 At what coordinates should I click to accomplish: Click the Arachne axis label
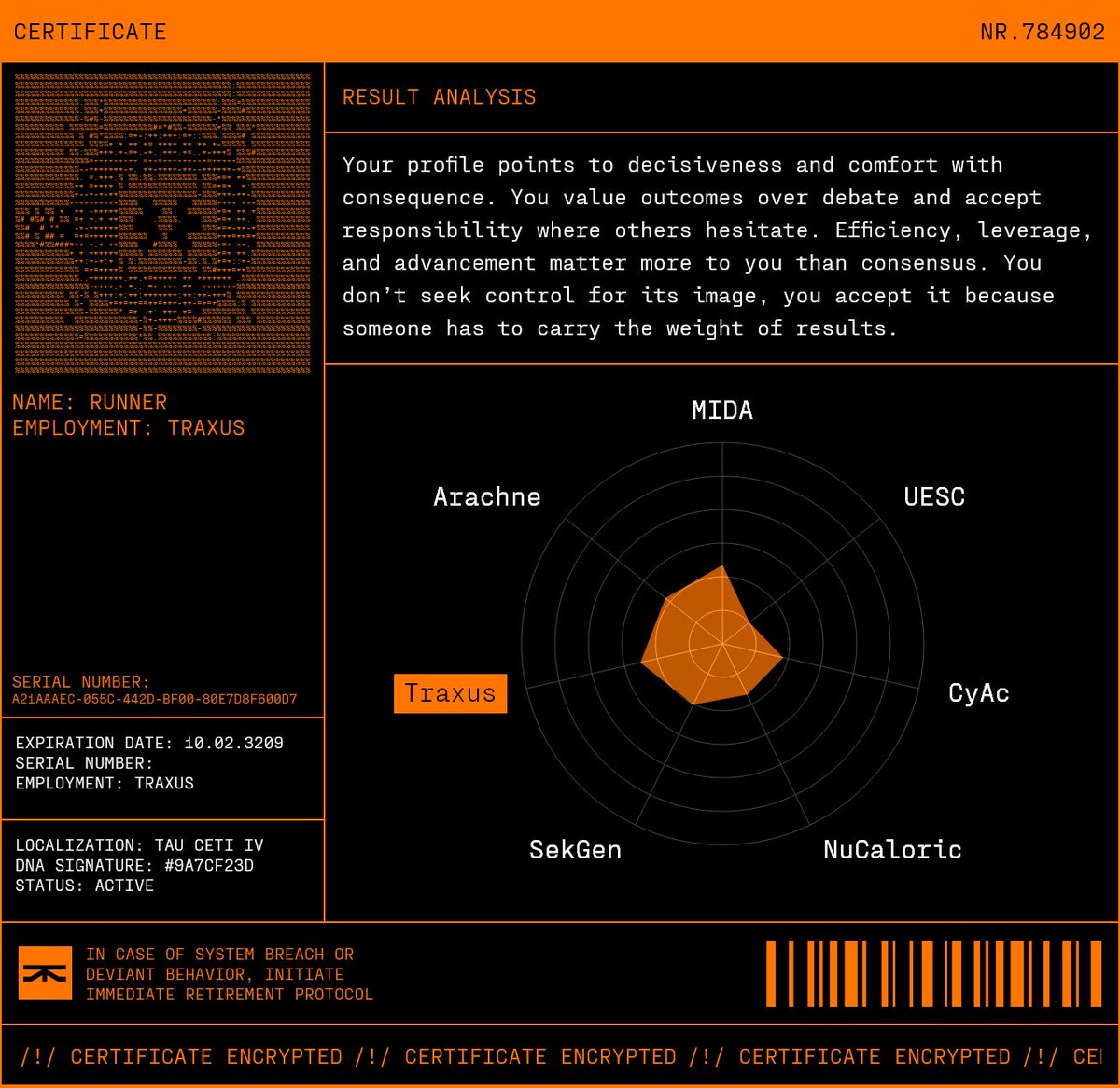click(487, 496)
